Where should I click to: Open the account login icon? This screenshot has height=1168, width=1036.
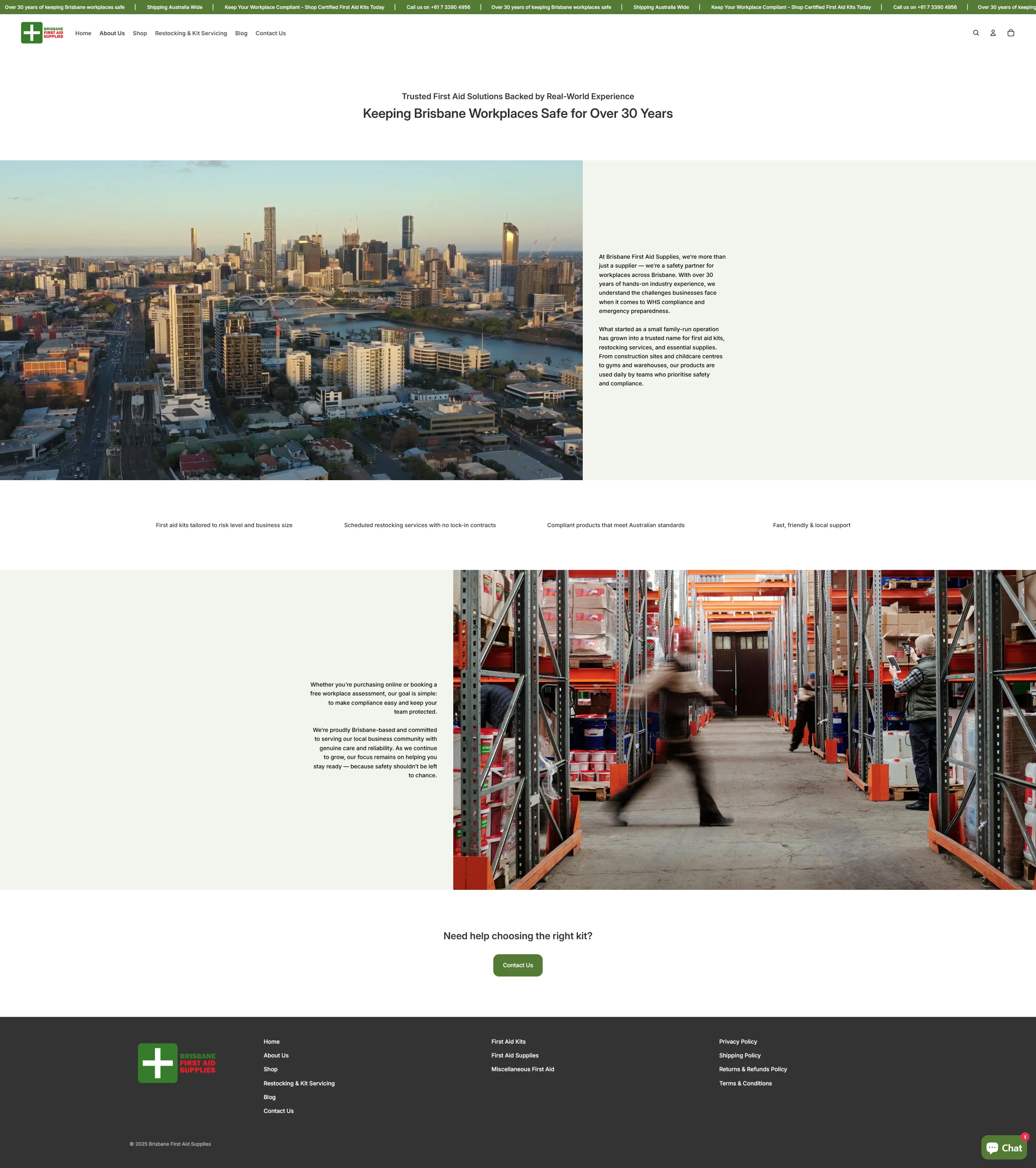click(x=993, y=33)
